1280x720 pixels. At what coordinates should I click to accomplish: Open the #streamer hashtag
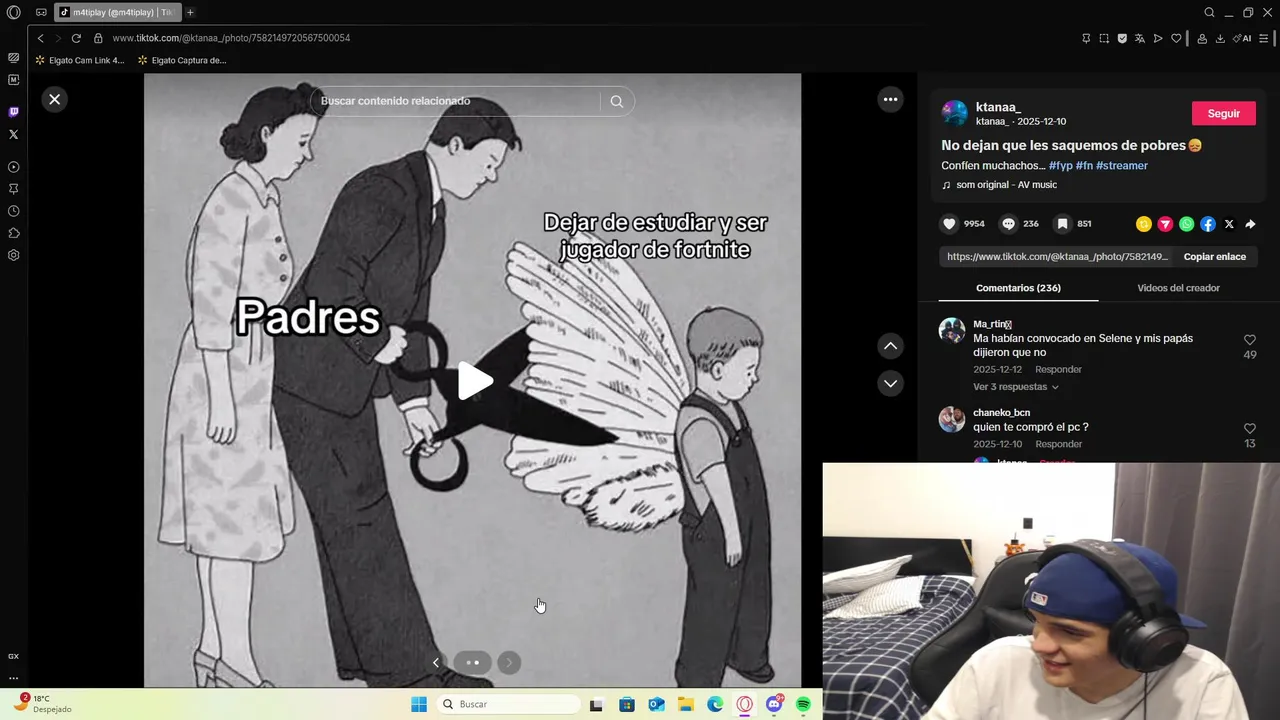pyautogui.click(x=1122, y=166)
